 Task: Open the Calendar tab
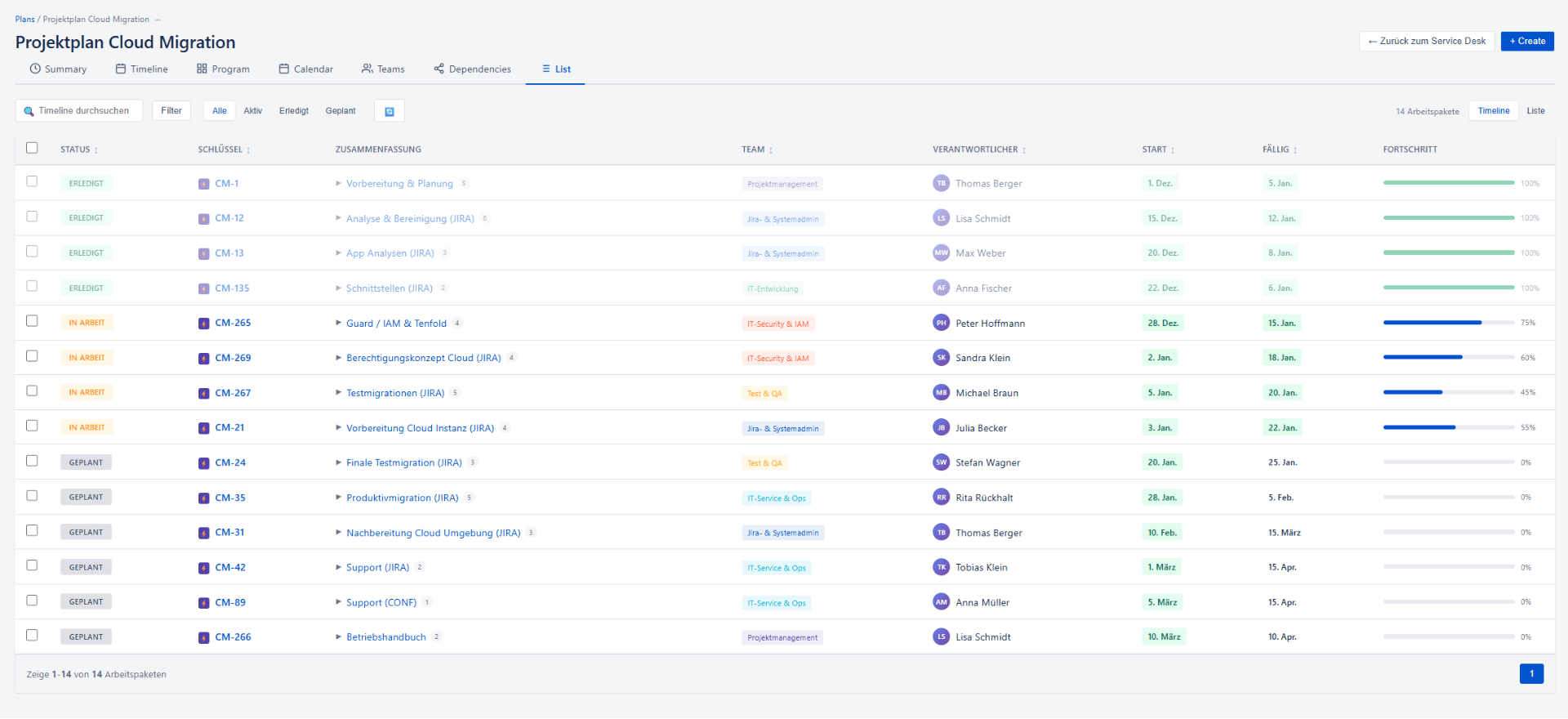click(x=305, y=69)
